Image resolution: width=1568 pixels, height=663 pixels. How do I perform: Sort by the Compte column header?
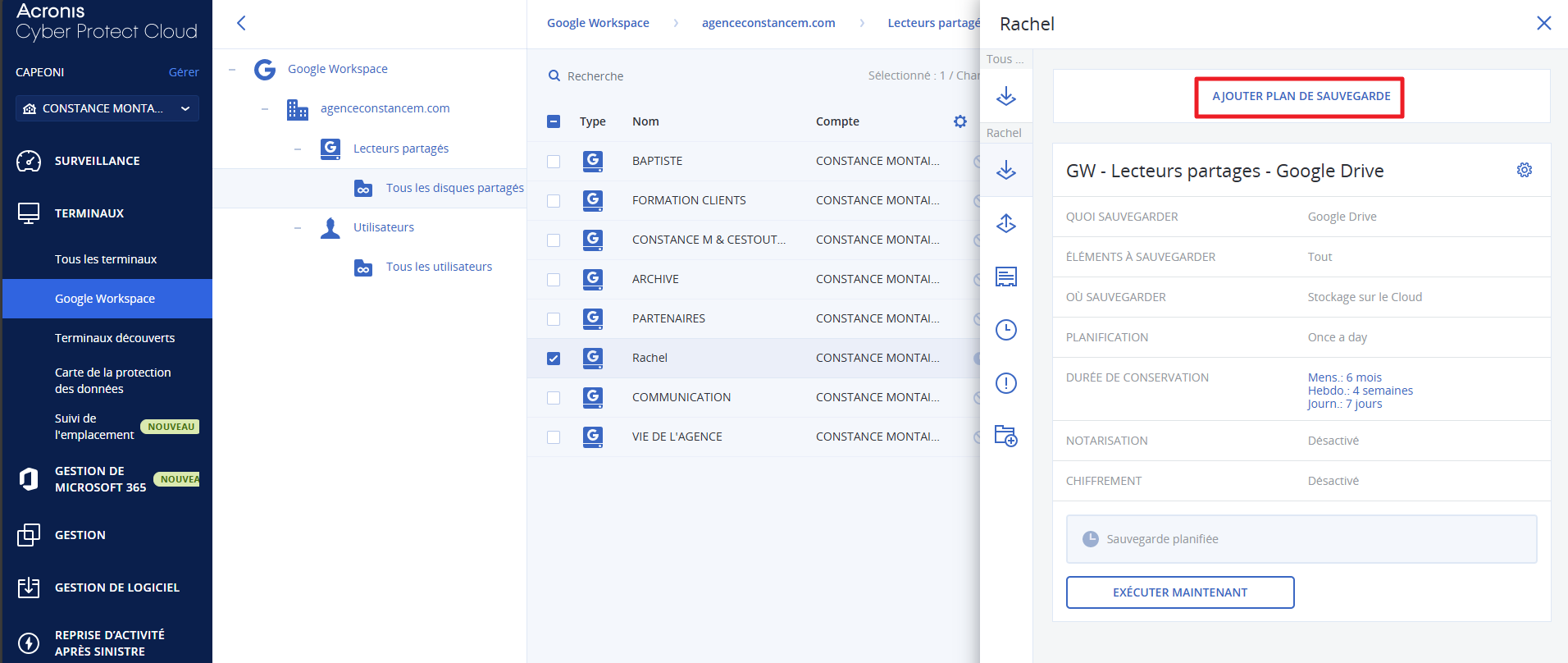coord(837,121)
